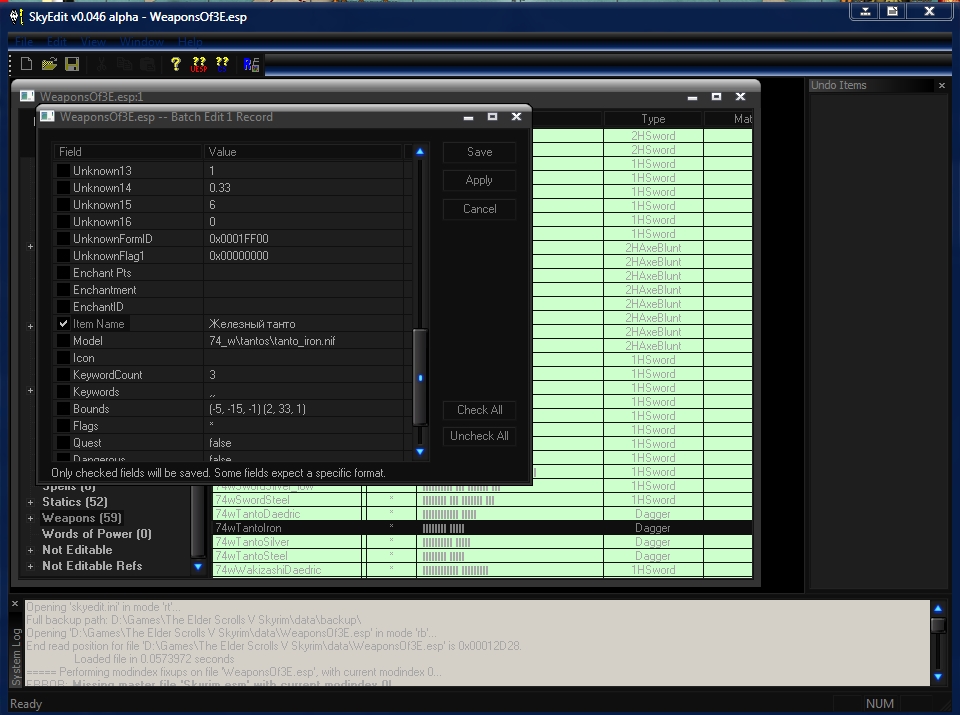Expand the Statics (52) tree node
This screenshot has width=960, height=715.
[30, 502]
